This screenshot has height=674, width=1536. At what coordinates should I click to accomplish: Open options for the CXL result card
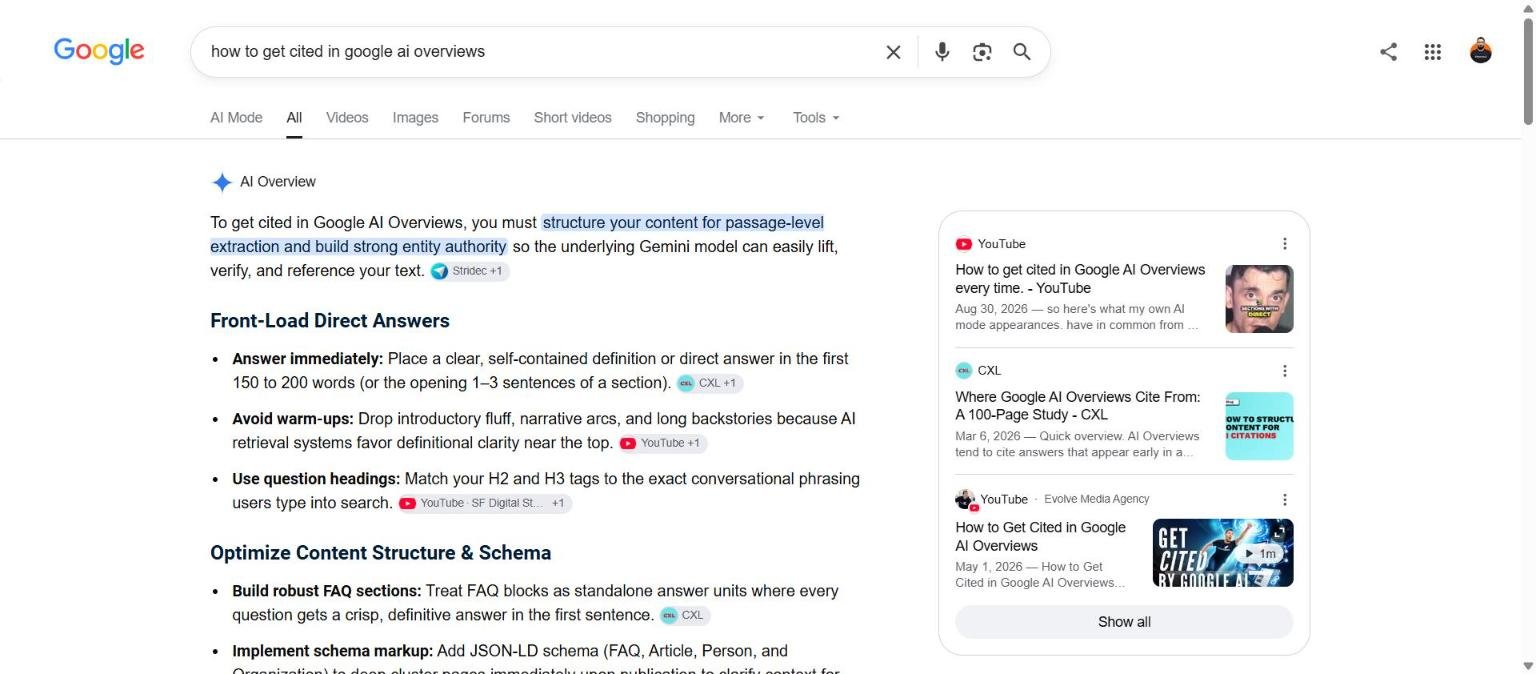1285,371
